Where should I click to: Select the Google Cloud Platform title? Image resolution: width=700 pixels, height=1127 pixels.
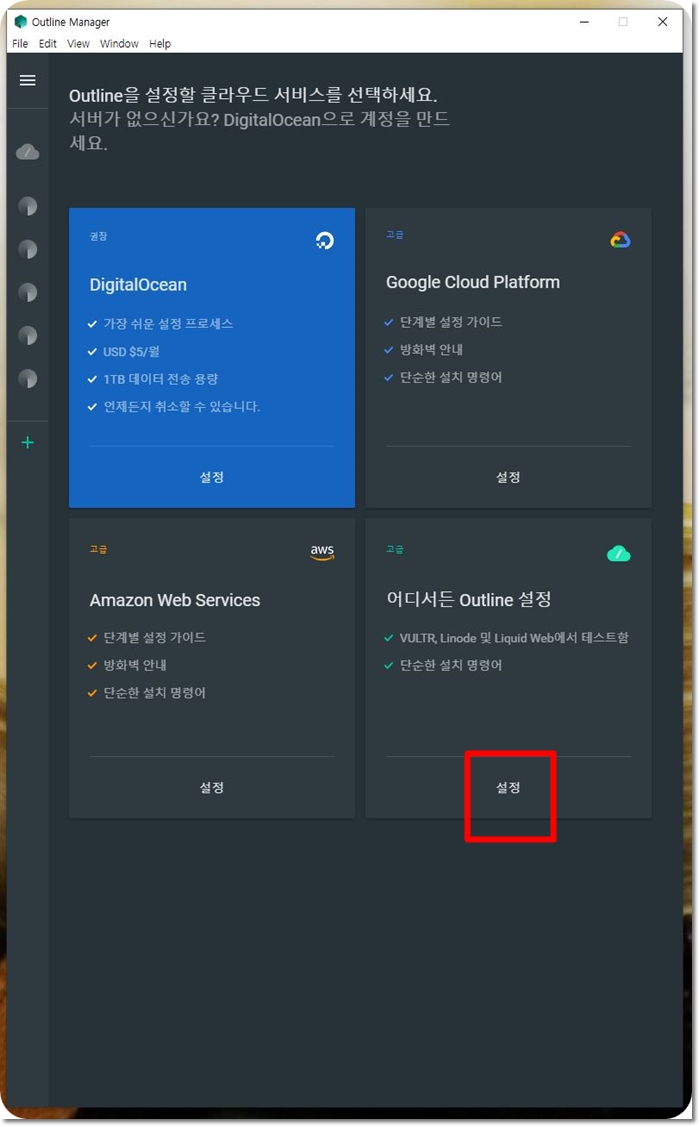(x=473, y=282)
